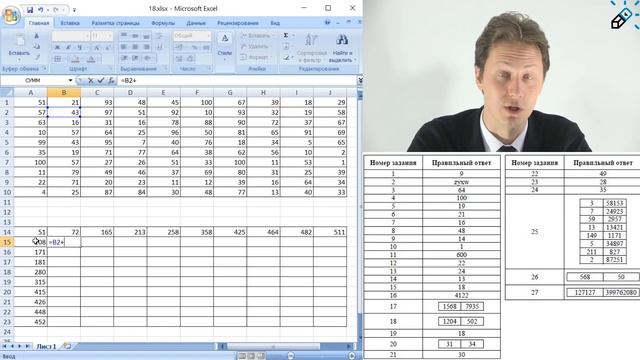Click the Copy icon in clipboard group
This screenshot has height=360, width=640.
37,47
